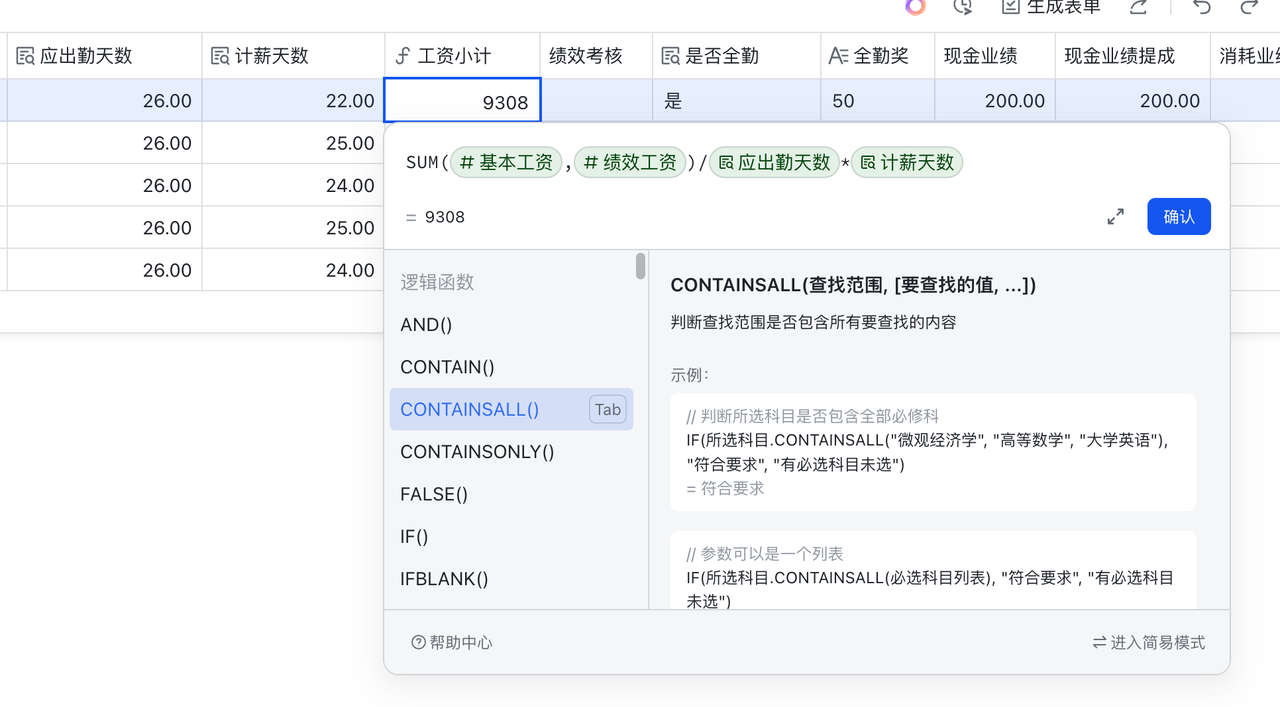Click the lookup field icon on 应出勤天数 header
Image resolution: width=1280 pixels, height=707 pixels.
(24, 55)
